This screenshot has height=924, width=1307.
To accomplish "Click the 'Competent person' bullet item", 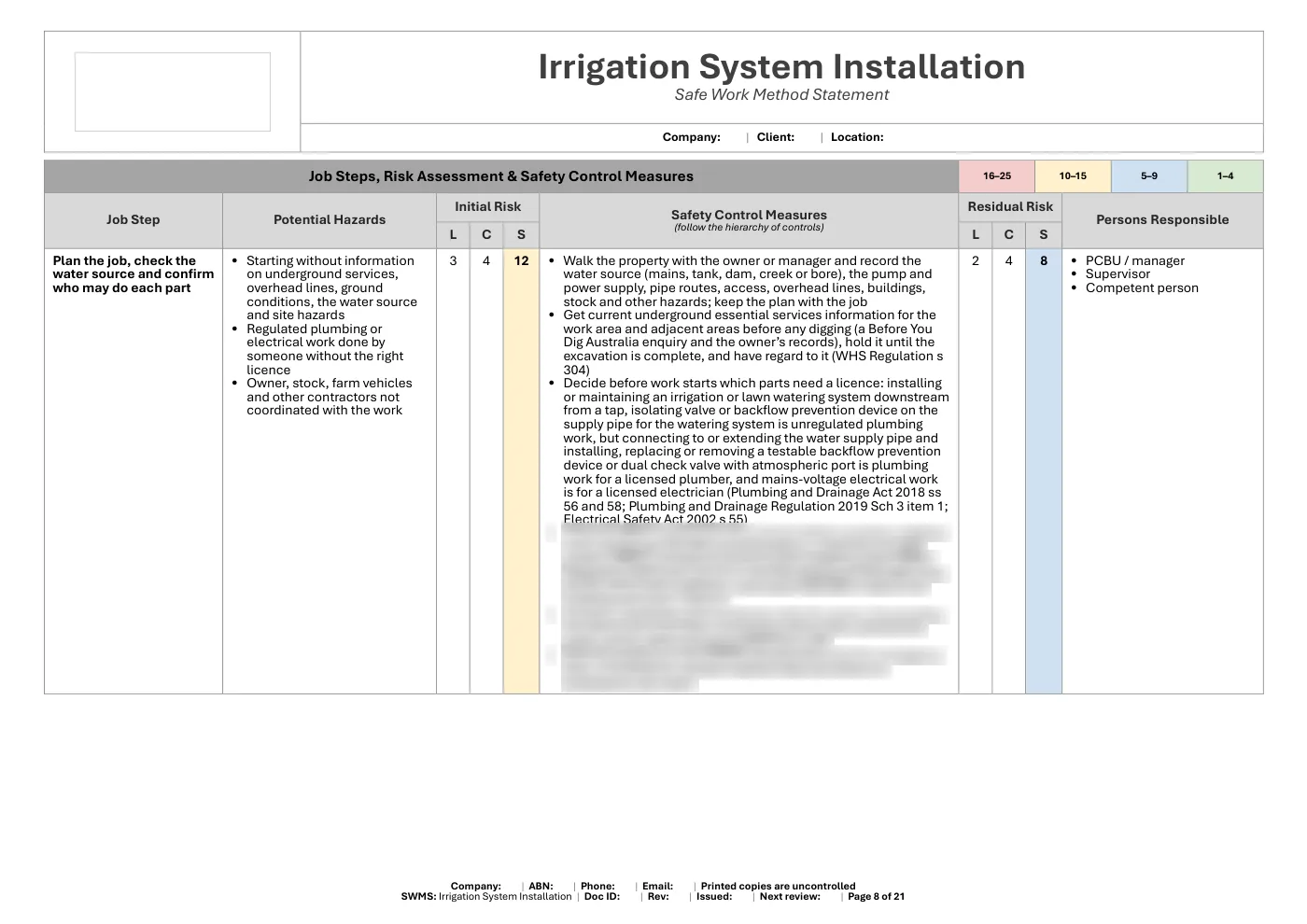I will pyautogui.click(x=1142, y=288).
